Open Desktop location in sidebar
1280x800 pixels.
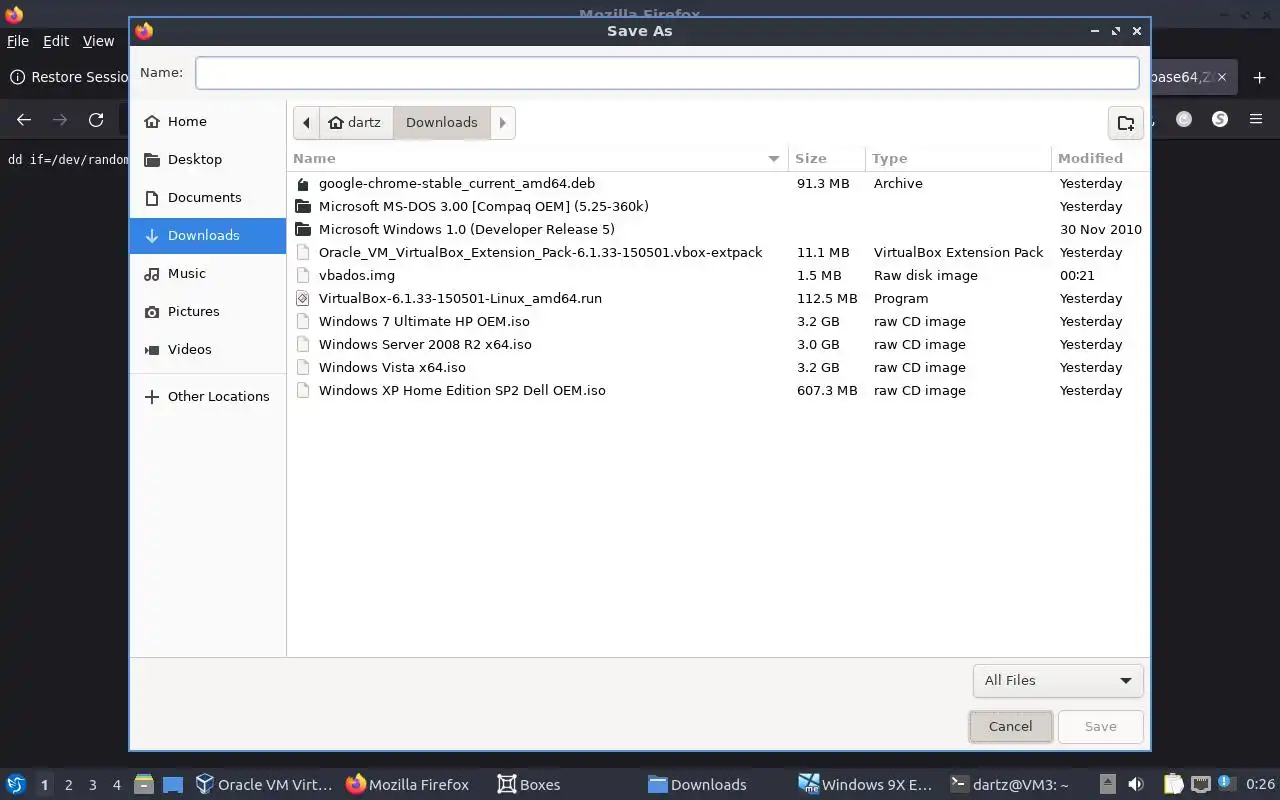click(x=207, y=159)
